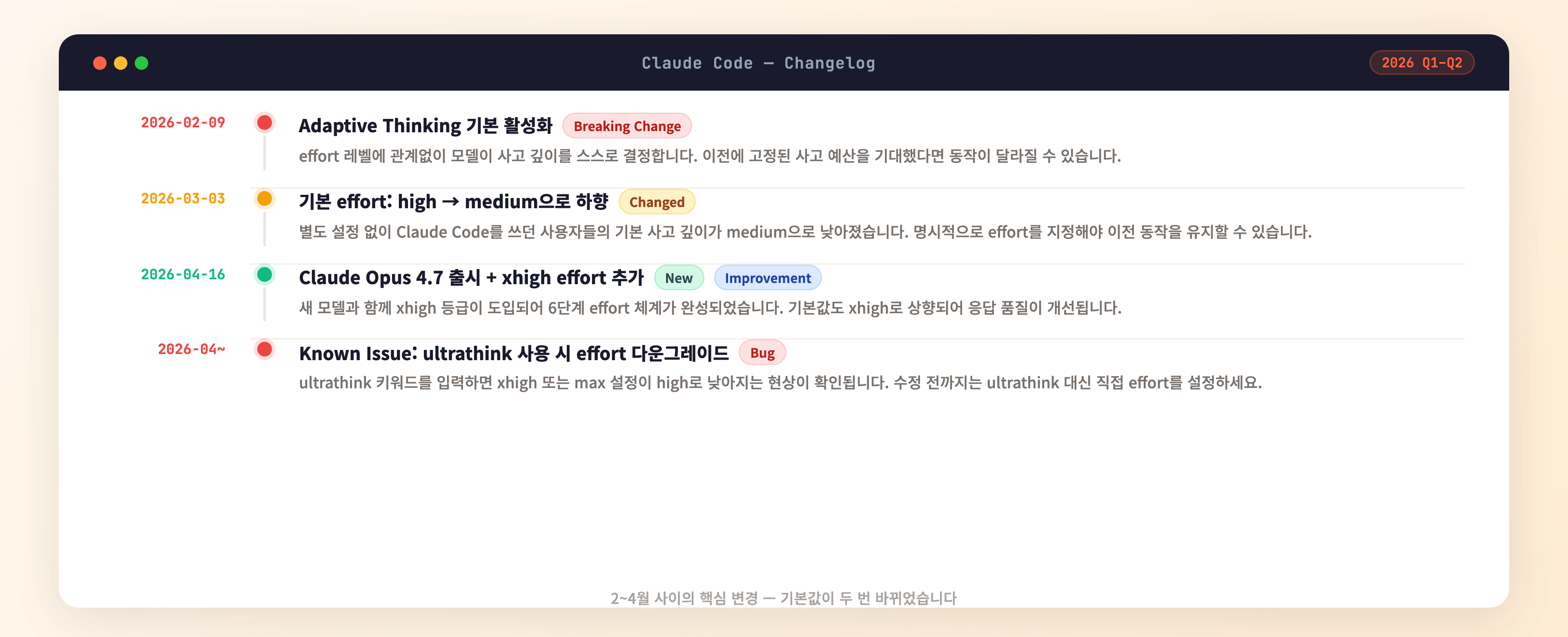This screenshot has width=1568, height=637.
Task: Click the footer note '2~4월 사이의 핵심 변경'
Action: 784,598
